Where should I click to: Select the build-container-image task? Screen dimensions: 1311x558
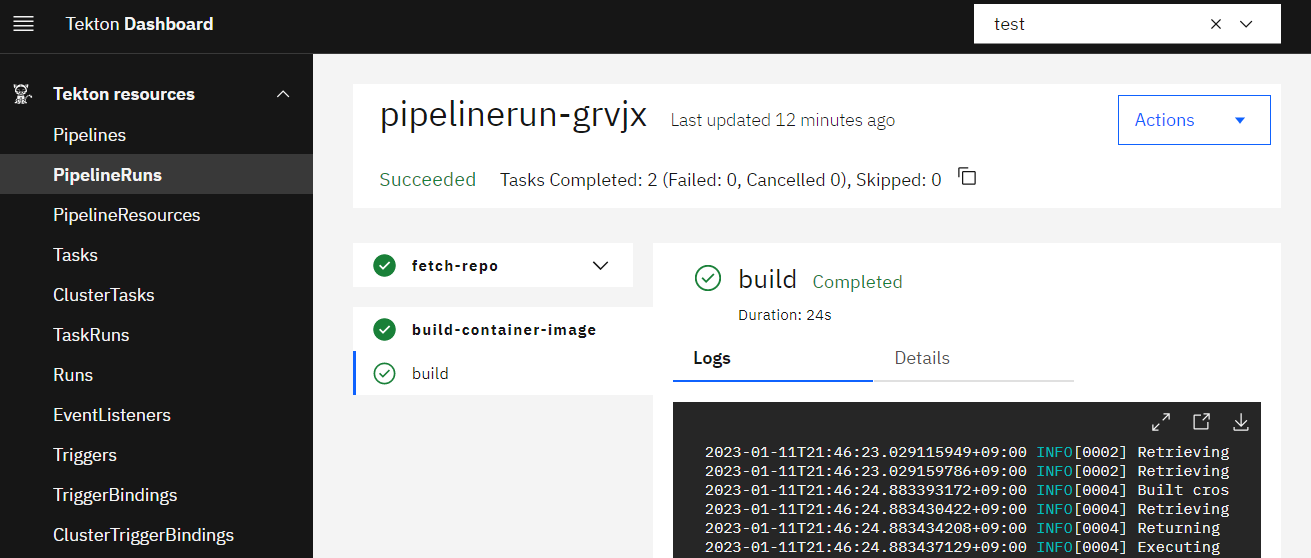(503, 330)
